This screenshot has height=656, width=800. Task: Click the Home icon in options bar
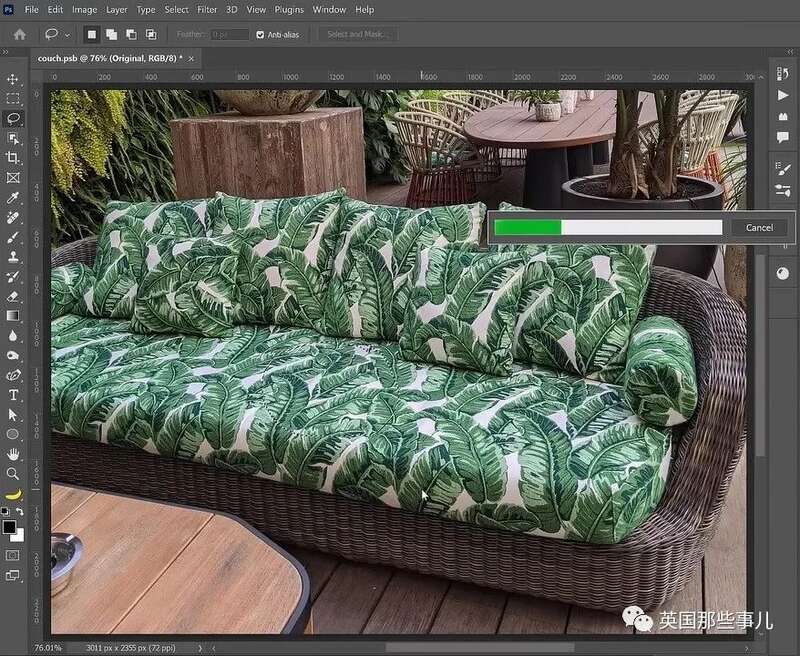pyautogui.click(x=20, y=35)
